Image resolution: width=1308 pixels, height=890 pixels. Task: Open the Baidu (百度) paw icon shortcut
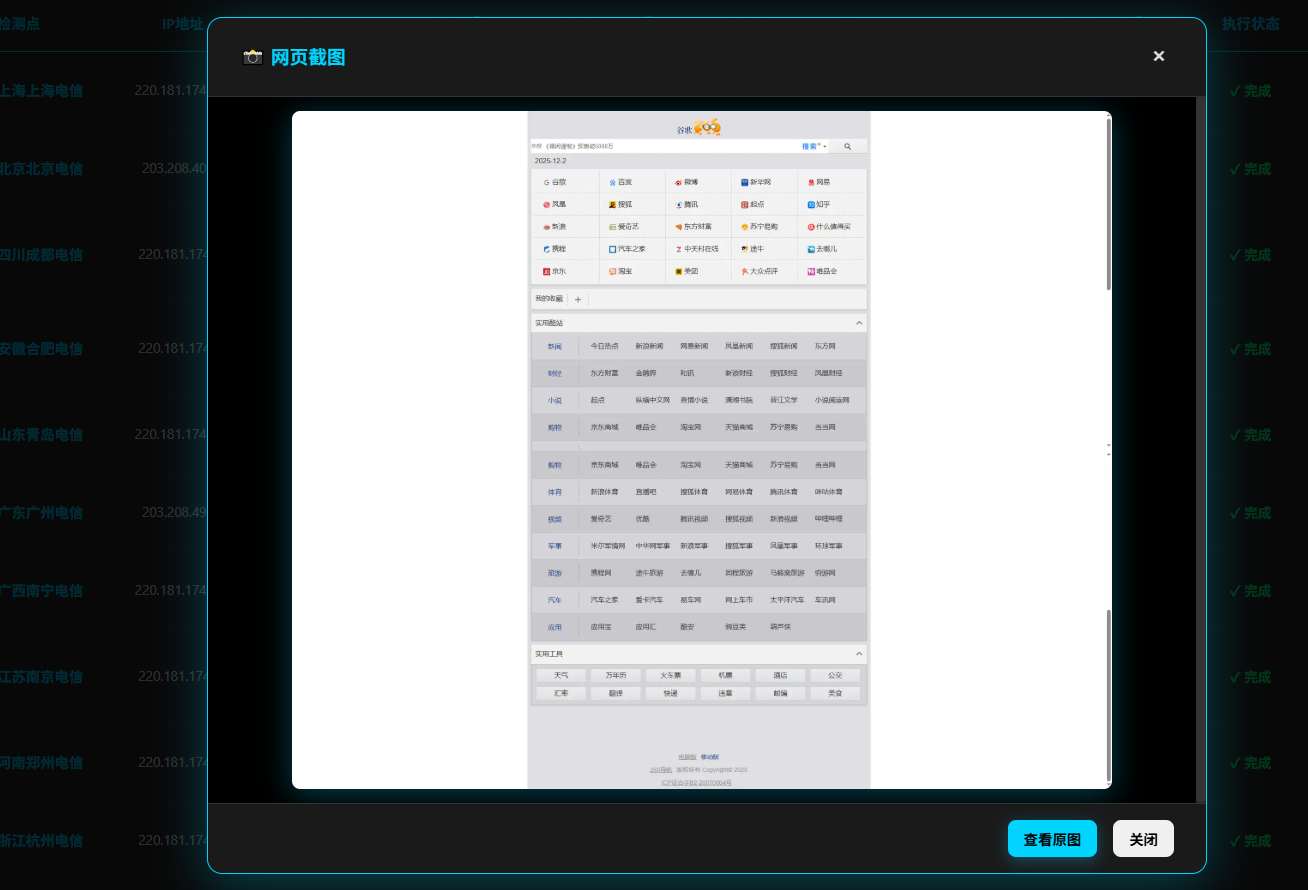[612, 182]
